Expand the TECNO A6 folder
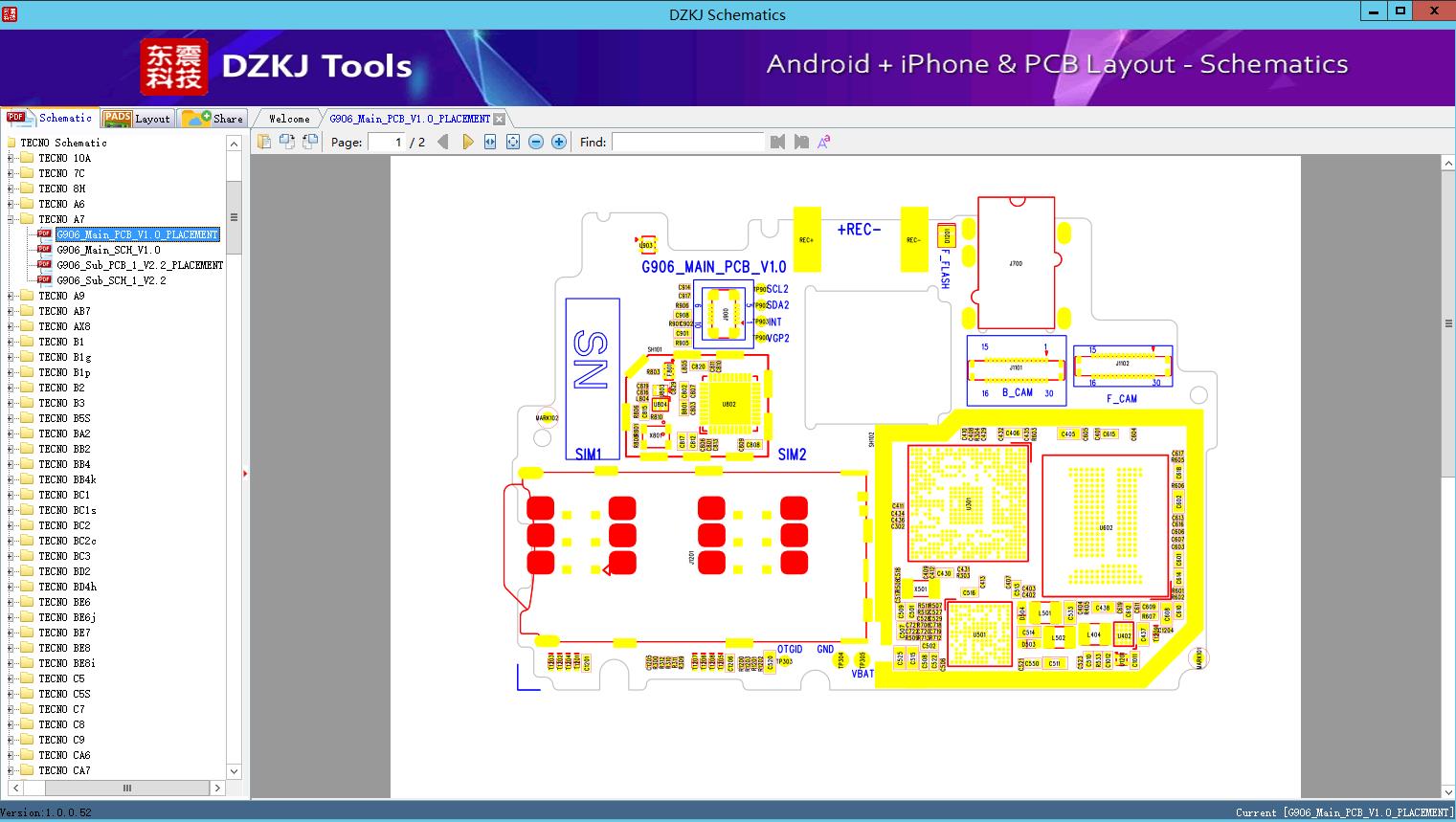The height and width of the screenshot is (822, 1456). (x=11, y=204)
